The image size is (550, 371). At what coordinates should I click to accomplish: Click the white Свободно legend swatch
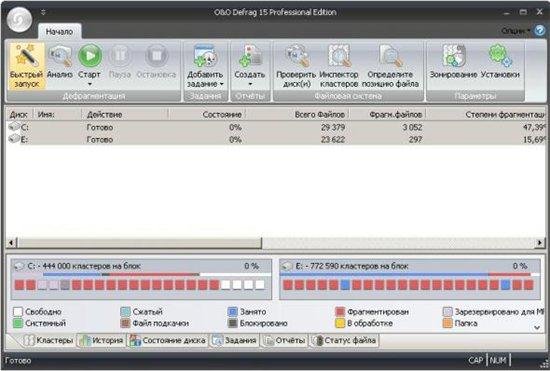point(18,311)
